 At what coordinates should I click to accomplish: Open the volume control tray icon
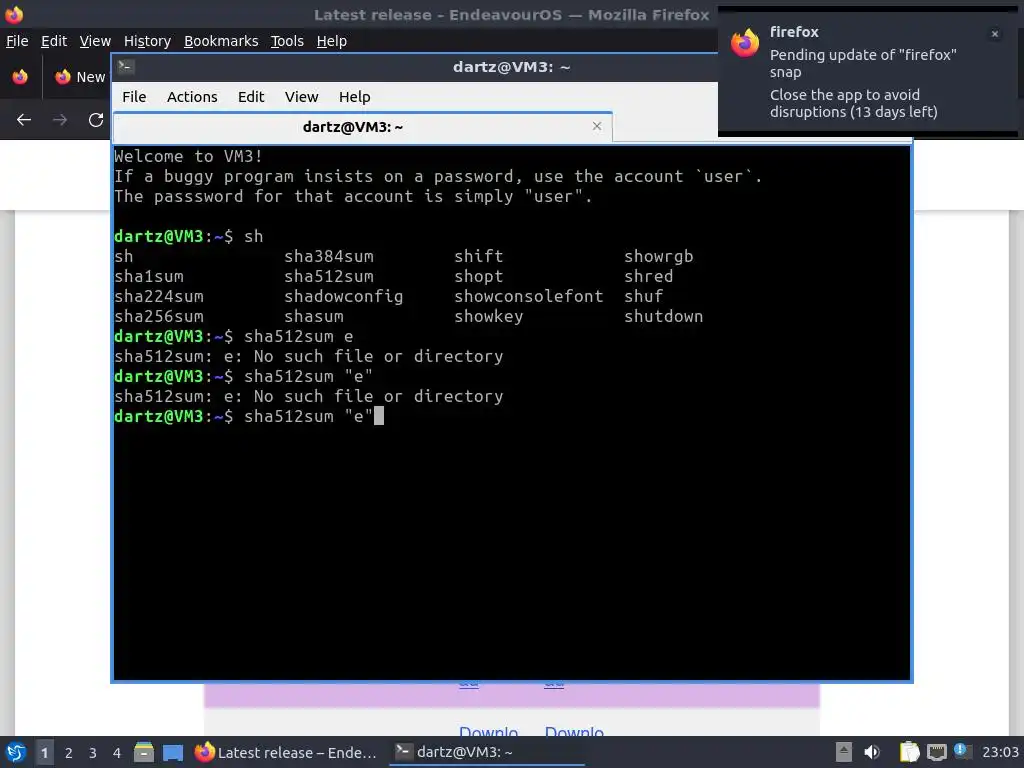click(x=872, y=752)
